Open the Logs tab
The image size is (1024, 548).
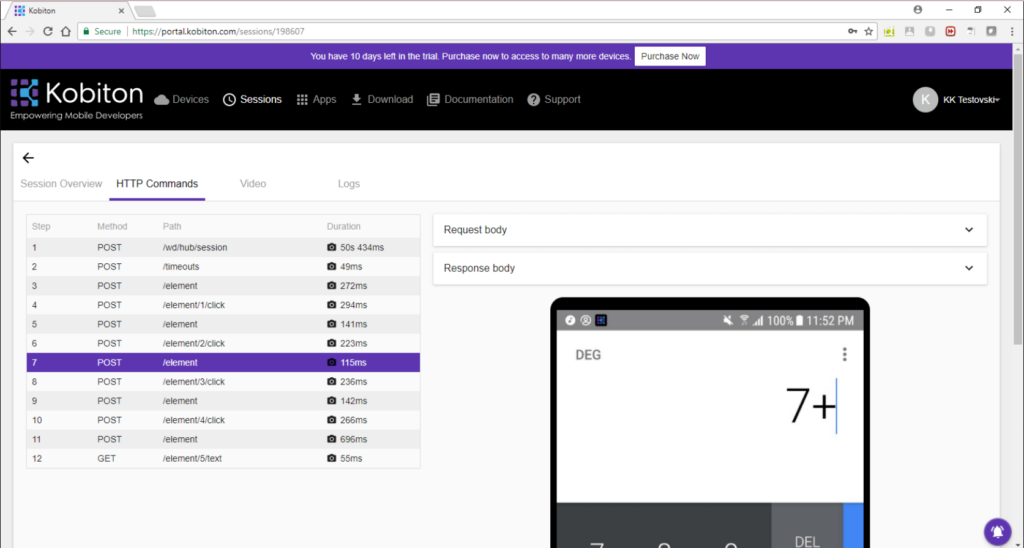click(349, 184)
